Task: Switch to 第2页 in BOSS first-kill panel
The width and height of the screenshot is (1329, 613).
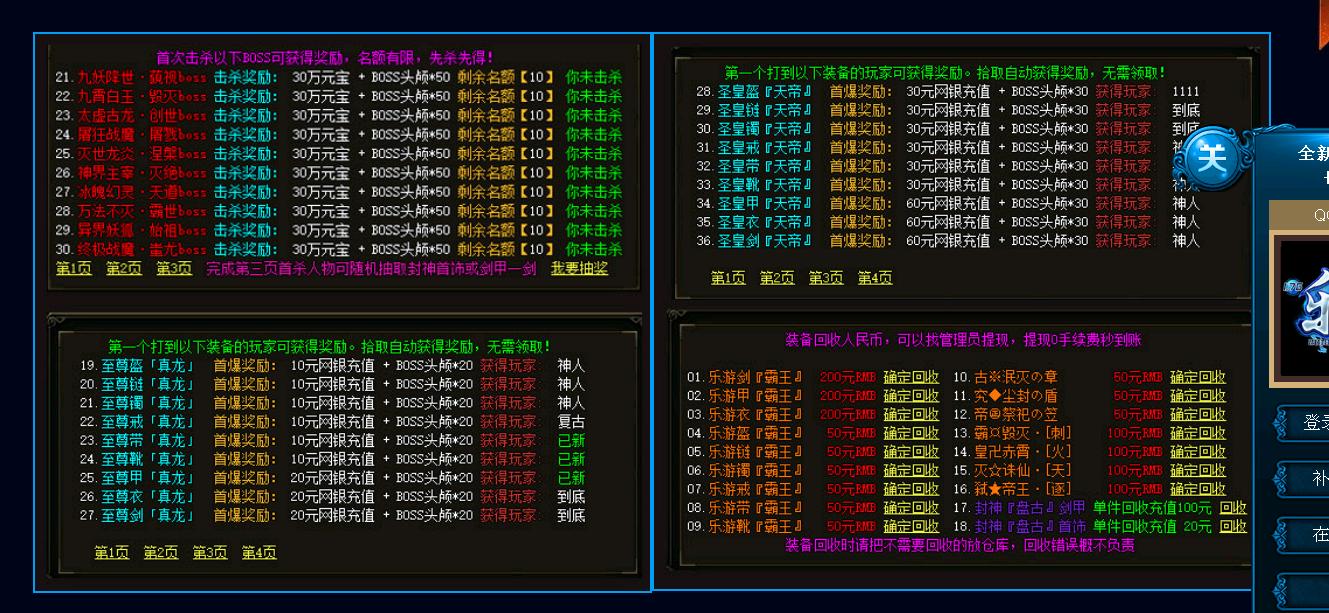Action: point(124,268)
